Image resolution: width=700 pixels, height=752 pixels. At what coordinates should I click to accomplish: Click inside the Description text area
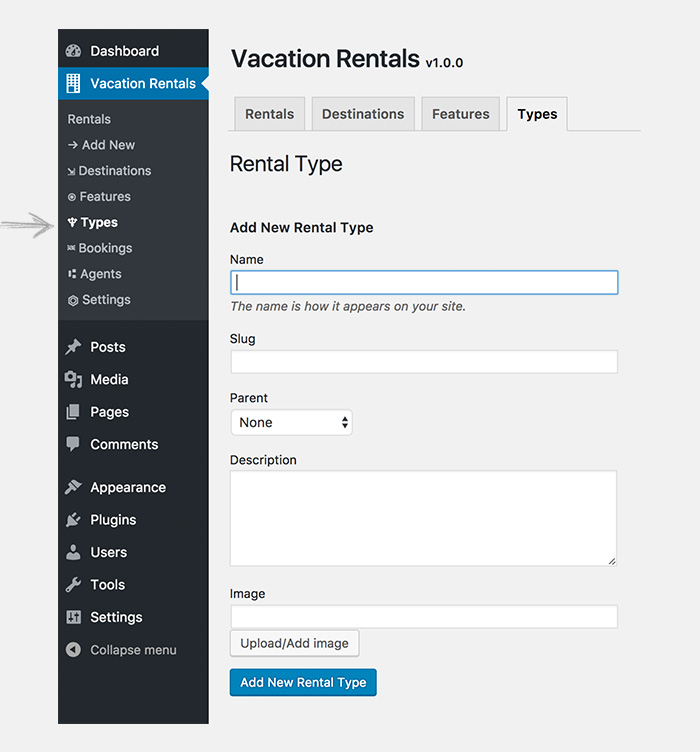coord(423,518)
